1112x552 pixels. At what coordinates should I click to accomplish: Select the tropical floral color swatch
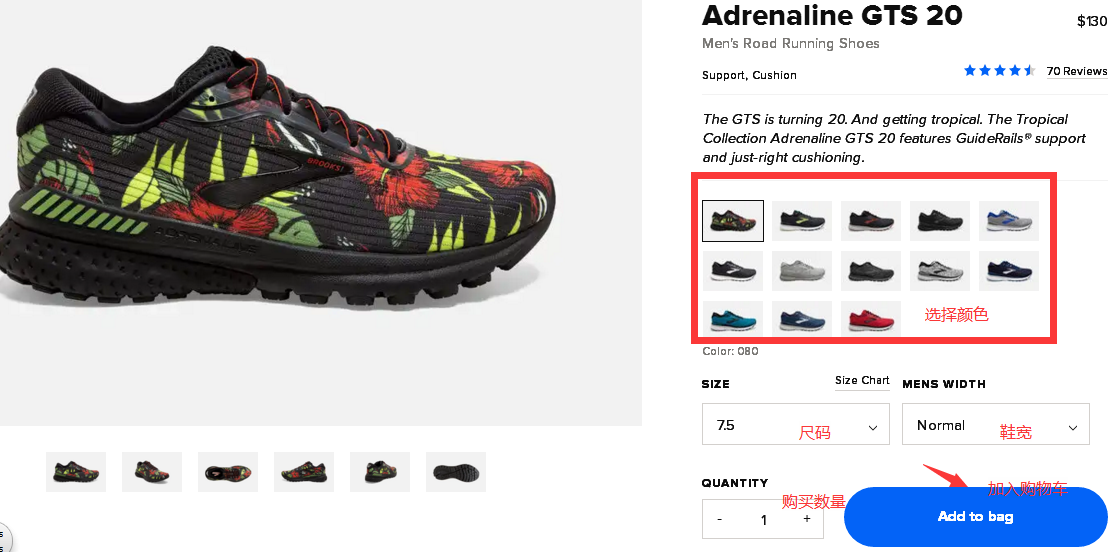(733, 221)
